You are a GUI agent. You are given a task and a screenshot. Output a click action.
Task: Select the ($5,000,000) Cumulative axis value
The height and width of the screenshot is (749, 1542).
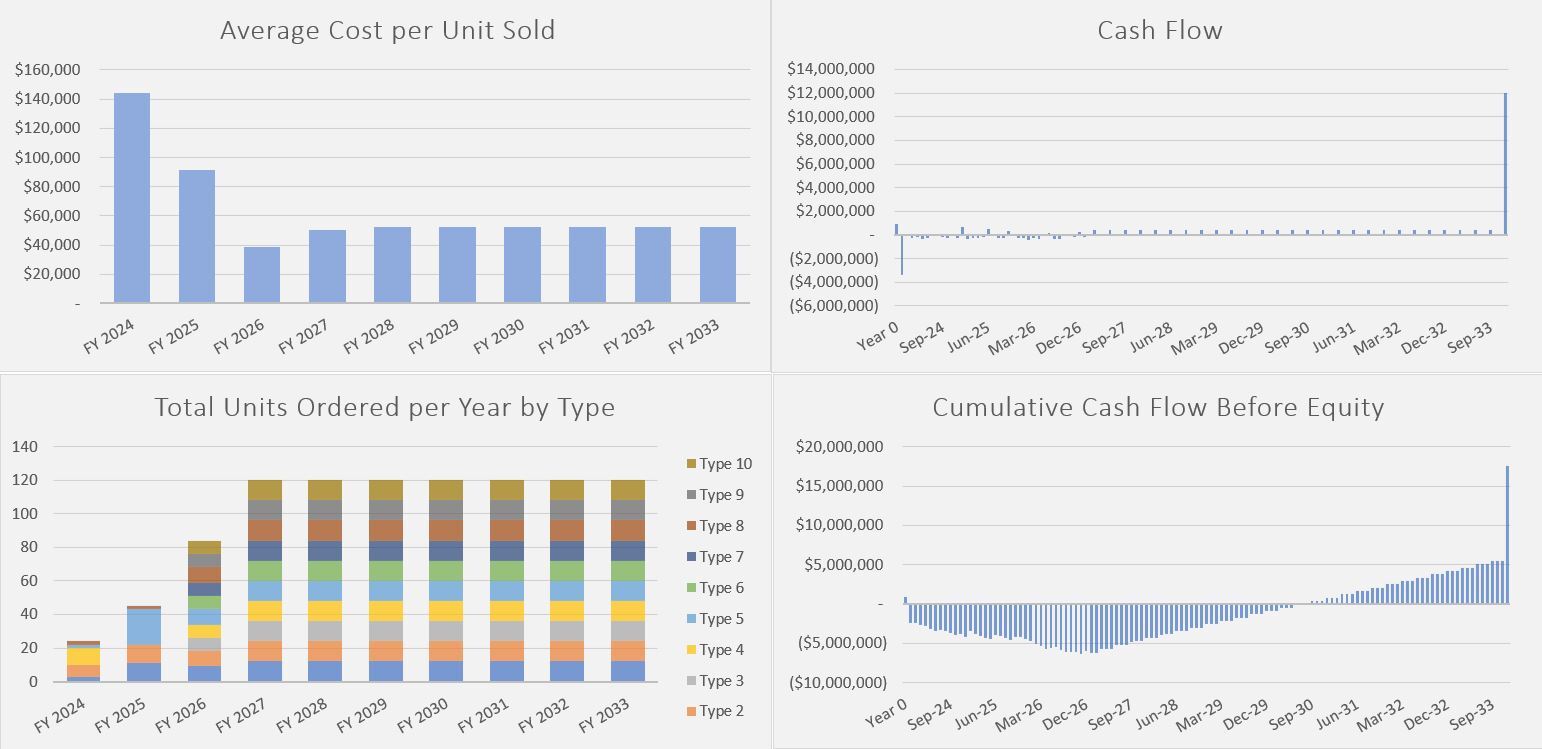click(x=842, y=643)
